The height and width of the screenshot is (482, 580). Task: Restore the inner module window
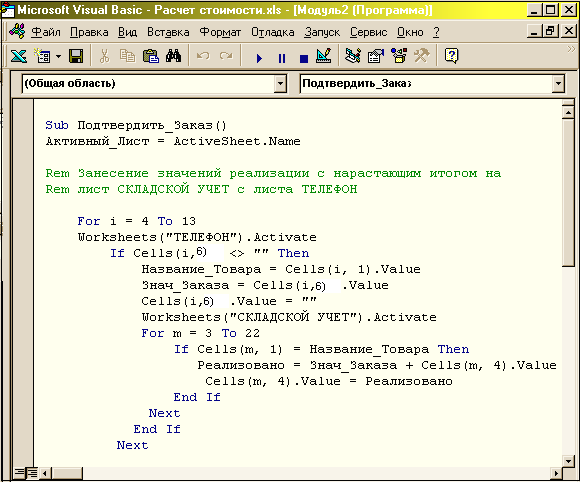550,31
